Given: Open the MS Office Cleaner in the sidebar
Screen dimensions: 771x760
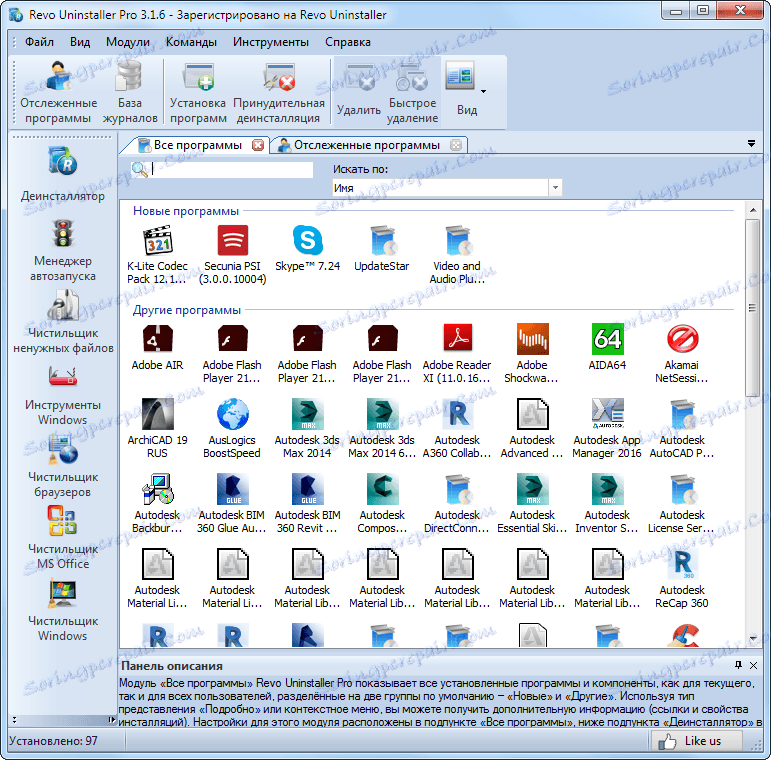Looking at the screenshot, I should click(x=63, y=538).
